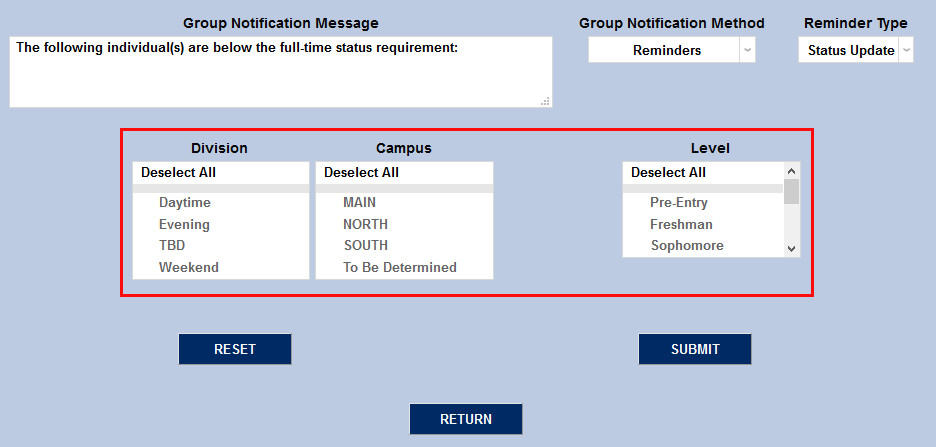Click the RESET button
Image resolution: width=936 pixels, height=447 pixels.
(235, 349)
